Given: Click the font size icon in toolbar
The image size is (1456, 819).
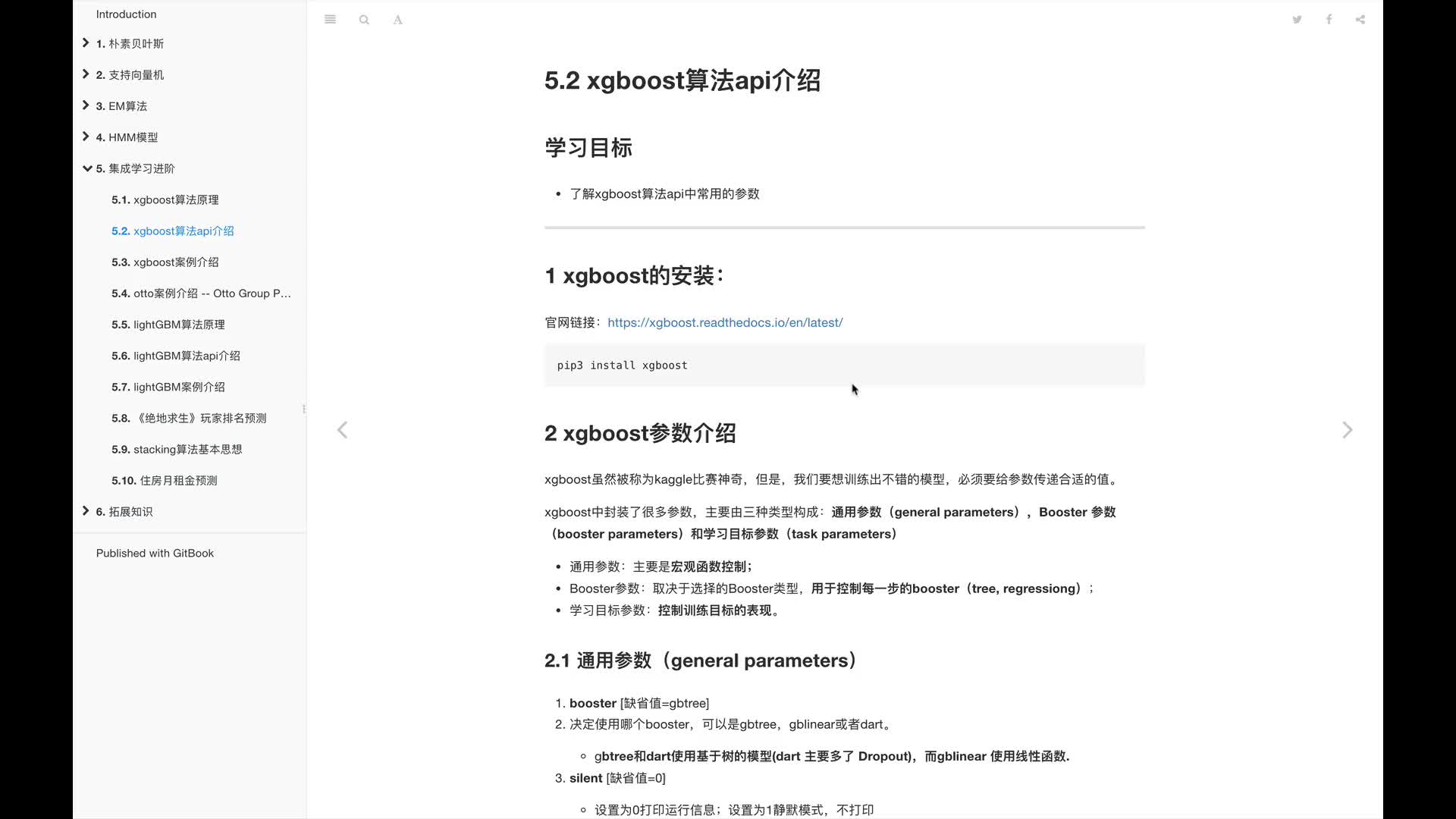Looking at the screenshot, I should 397,19.
